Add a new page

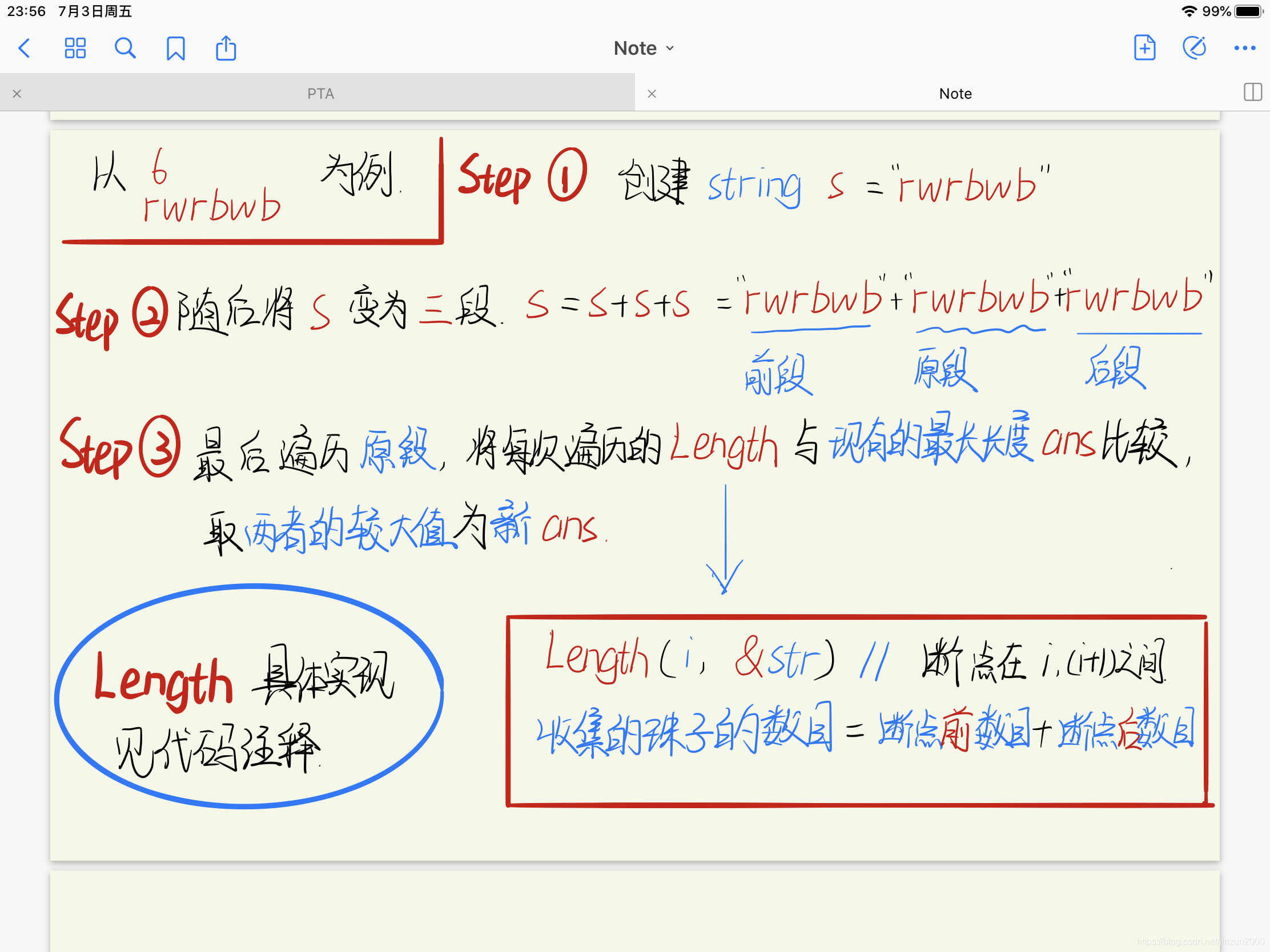[x=1144, y=47]
